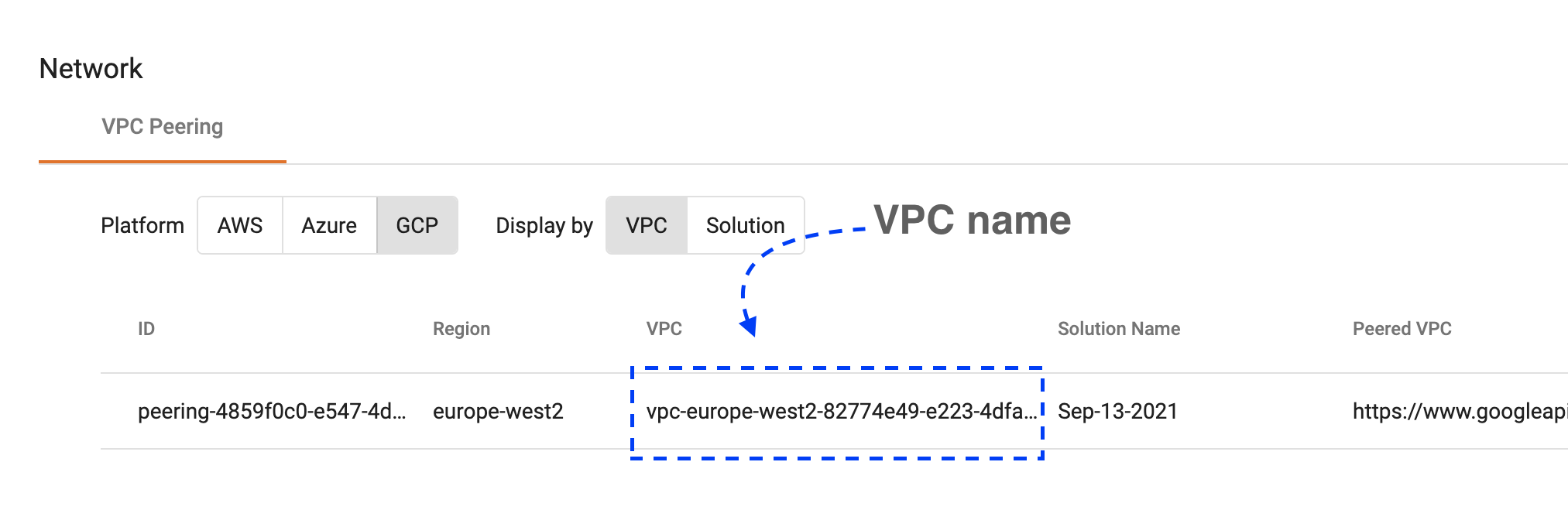Sort the table by ID column
The height and width of the screenshot is (527, 1568).
coord(146,328)
